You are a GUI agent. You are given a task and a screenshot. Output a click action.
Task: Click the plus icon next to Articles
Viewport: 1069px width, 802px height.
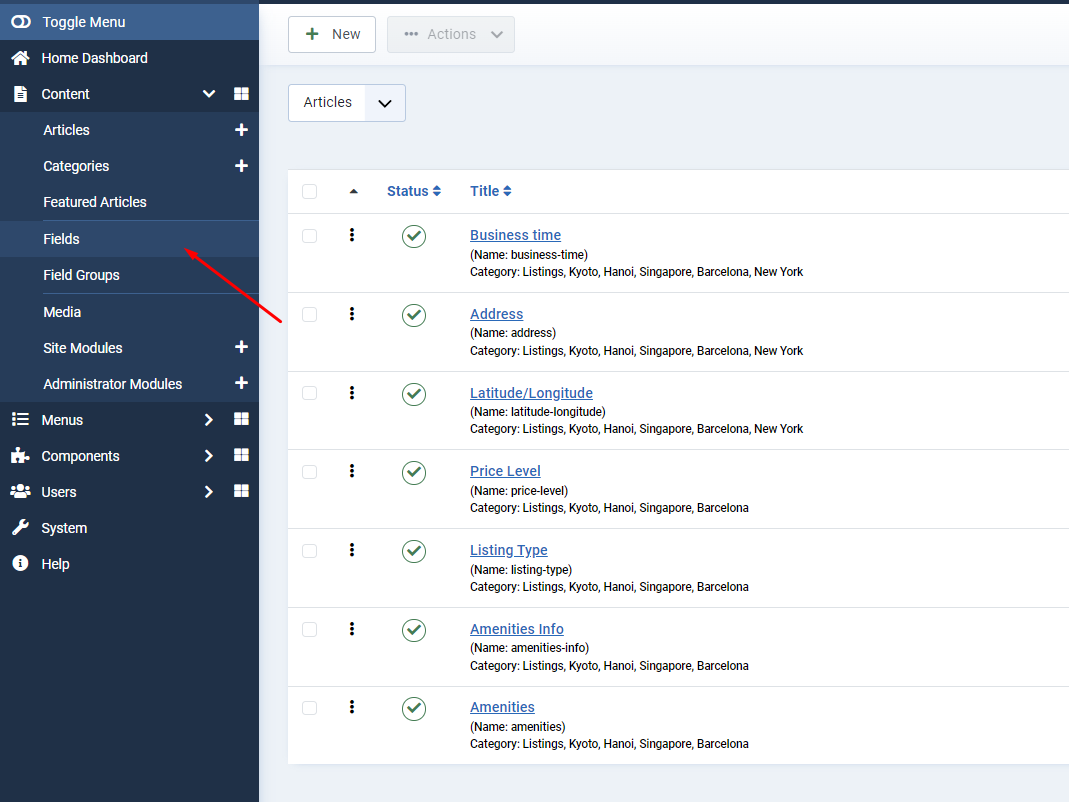[241, 130]
